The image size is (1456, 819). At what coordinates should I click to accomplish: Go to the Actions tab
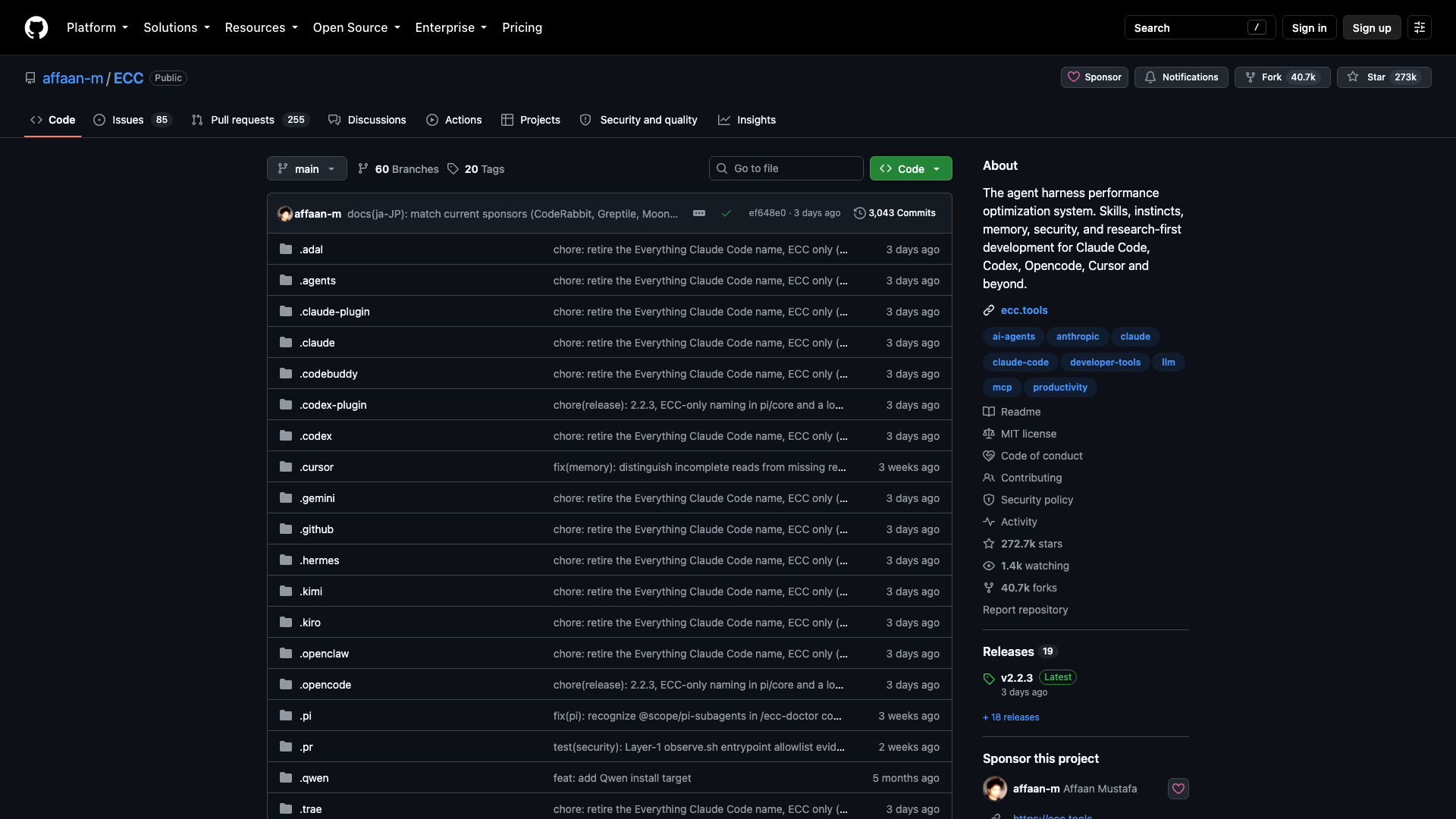pyautogui.click(x=454, y=120)
